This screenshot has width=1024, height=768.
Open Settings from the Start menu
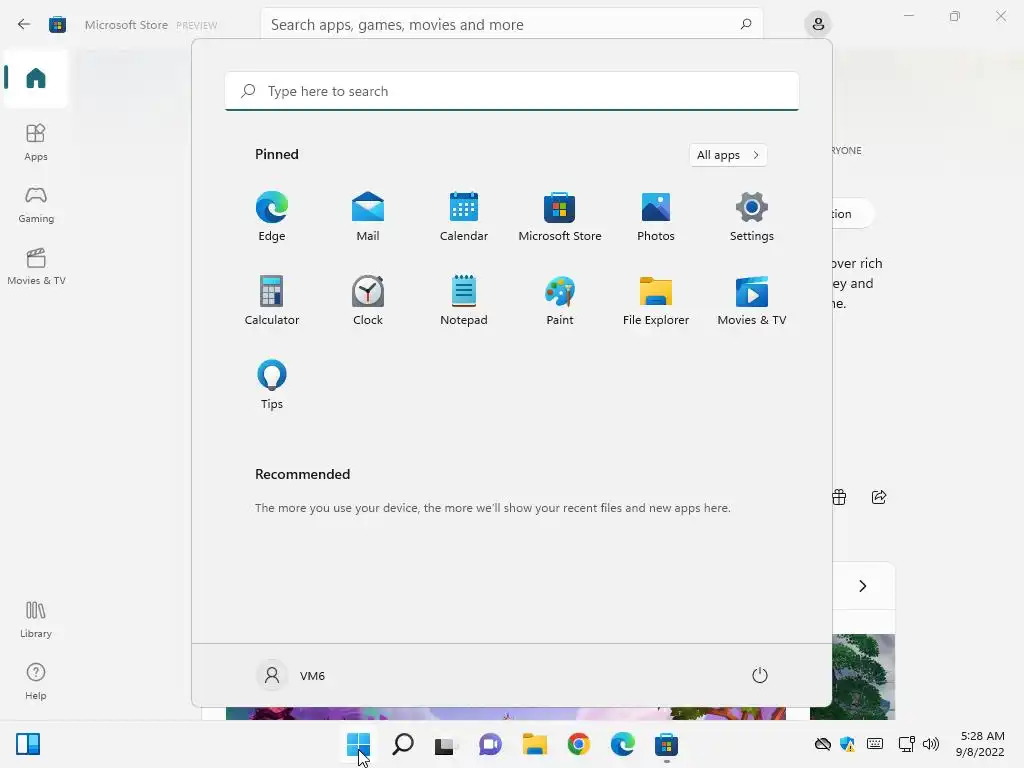pyautogui.click(x=752, y=216)
